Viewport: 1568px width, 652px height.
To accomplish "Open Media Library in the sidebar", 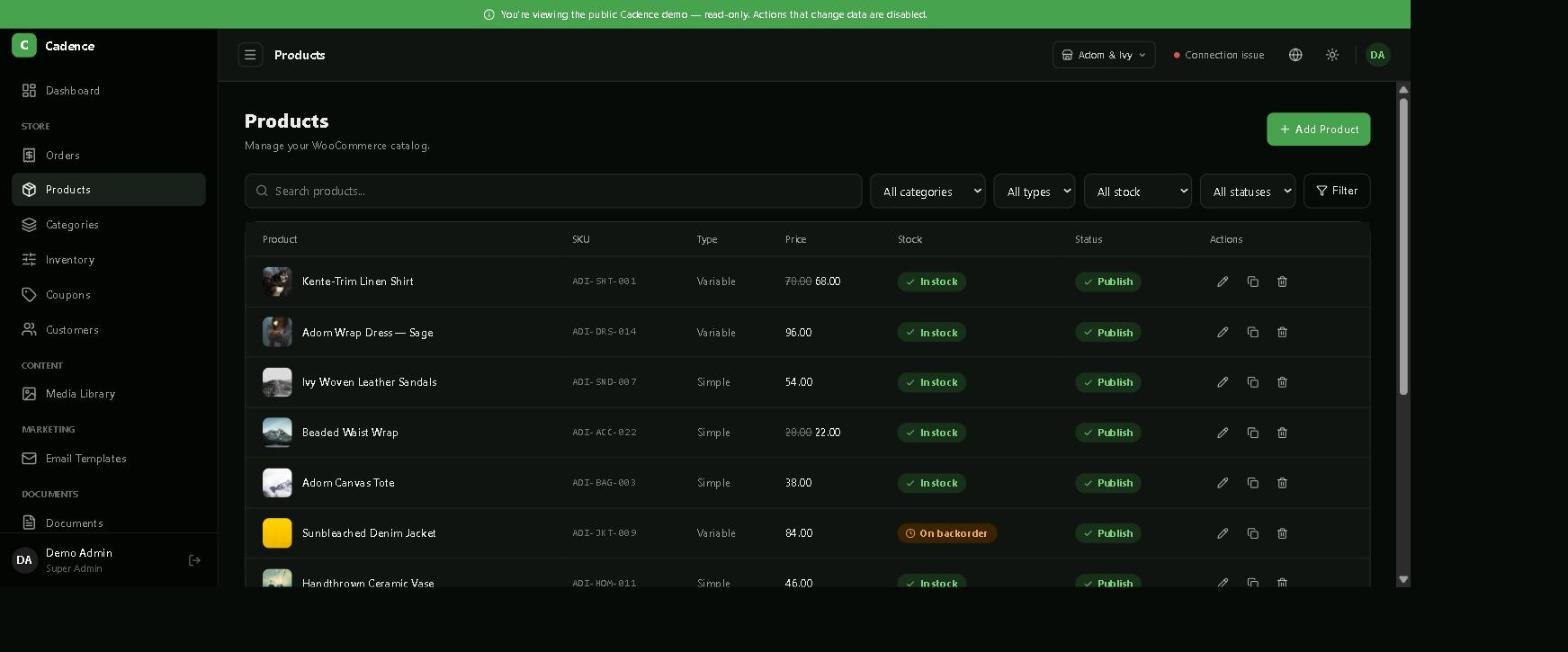I will [108, 394].
